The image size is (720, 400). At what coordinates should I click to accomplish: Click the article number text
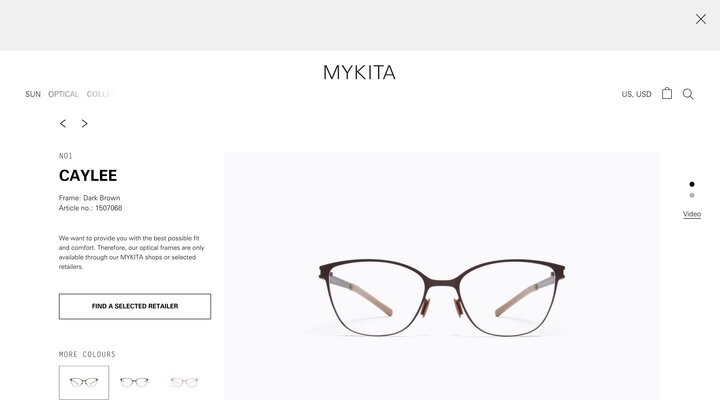tap(90, 208)
